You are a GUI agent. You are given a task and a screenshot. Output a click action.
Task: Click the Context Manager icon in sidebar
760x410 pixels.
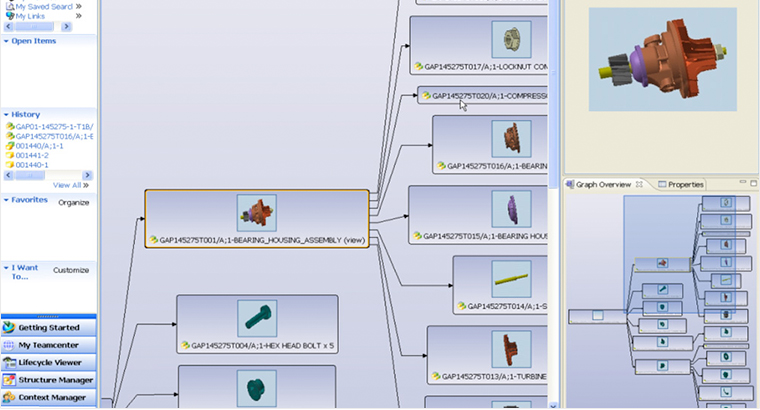click(x=10, y=397)
